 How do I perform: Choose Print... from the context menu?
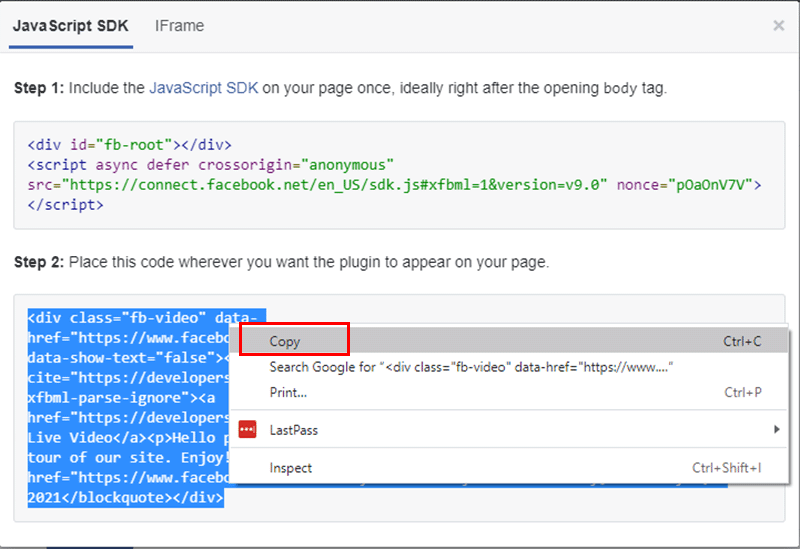[x=509, y=392]
